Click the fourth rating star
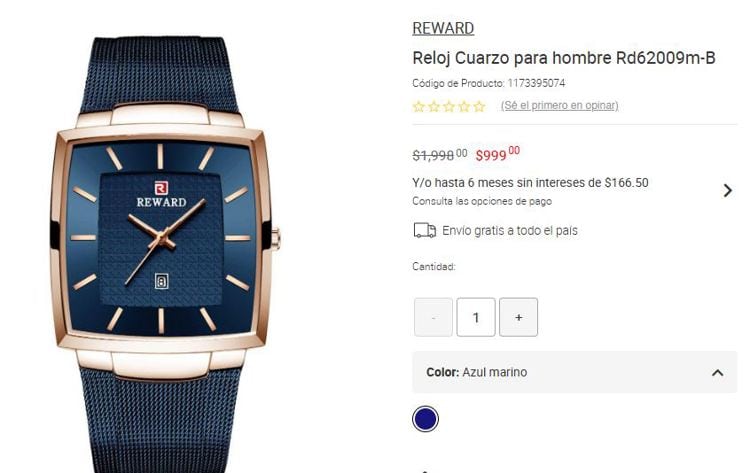The width and height of the screenshot is (750, 473). 464,106
